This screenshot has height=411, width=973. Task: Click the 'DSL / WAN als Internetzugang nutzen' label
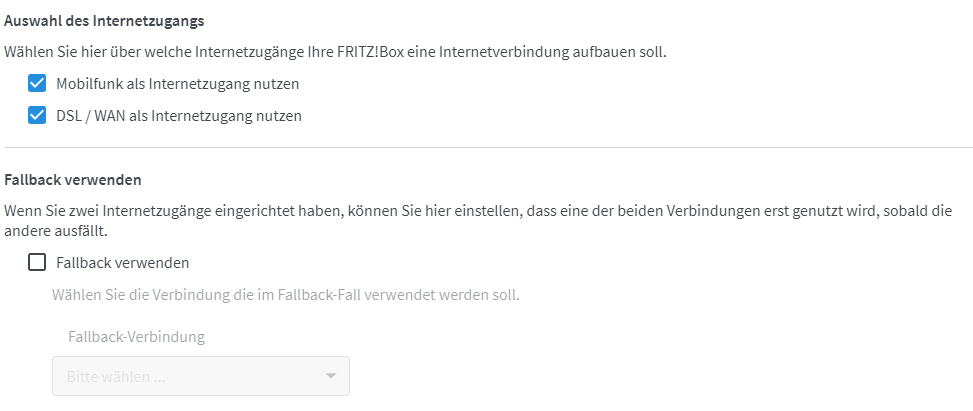179,116
